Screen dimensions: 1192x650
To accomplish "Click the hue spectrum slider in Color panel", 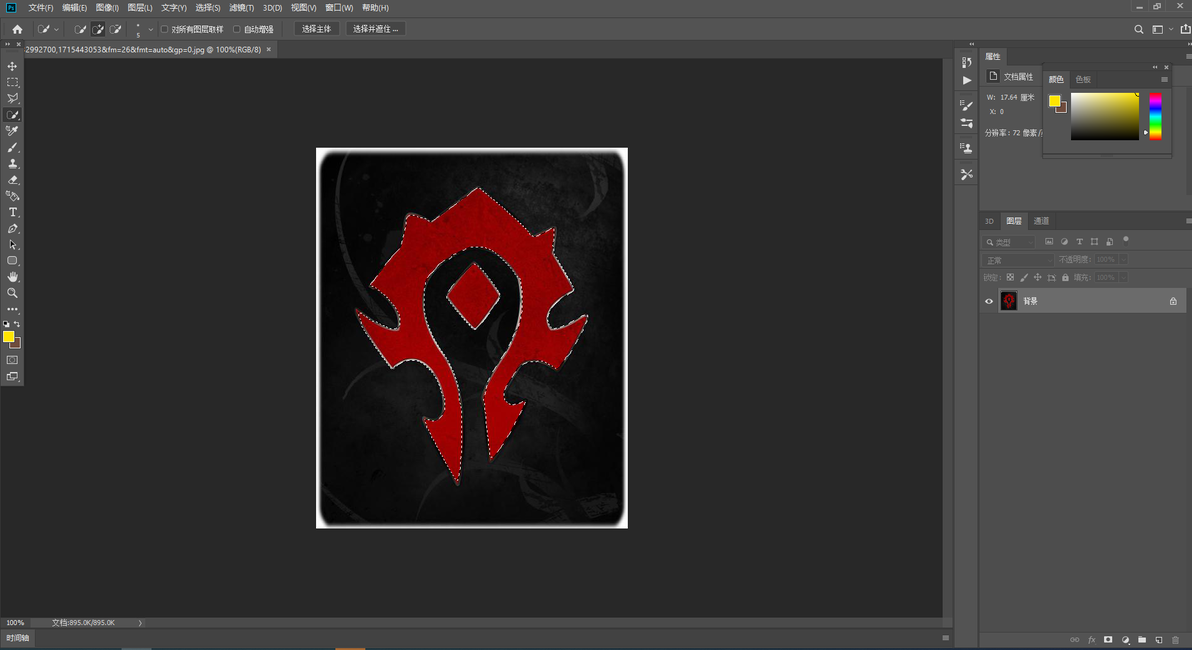I will [x=1155, y=116].
